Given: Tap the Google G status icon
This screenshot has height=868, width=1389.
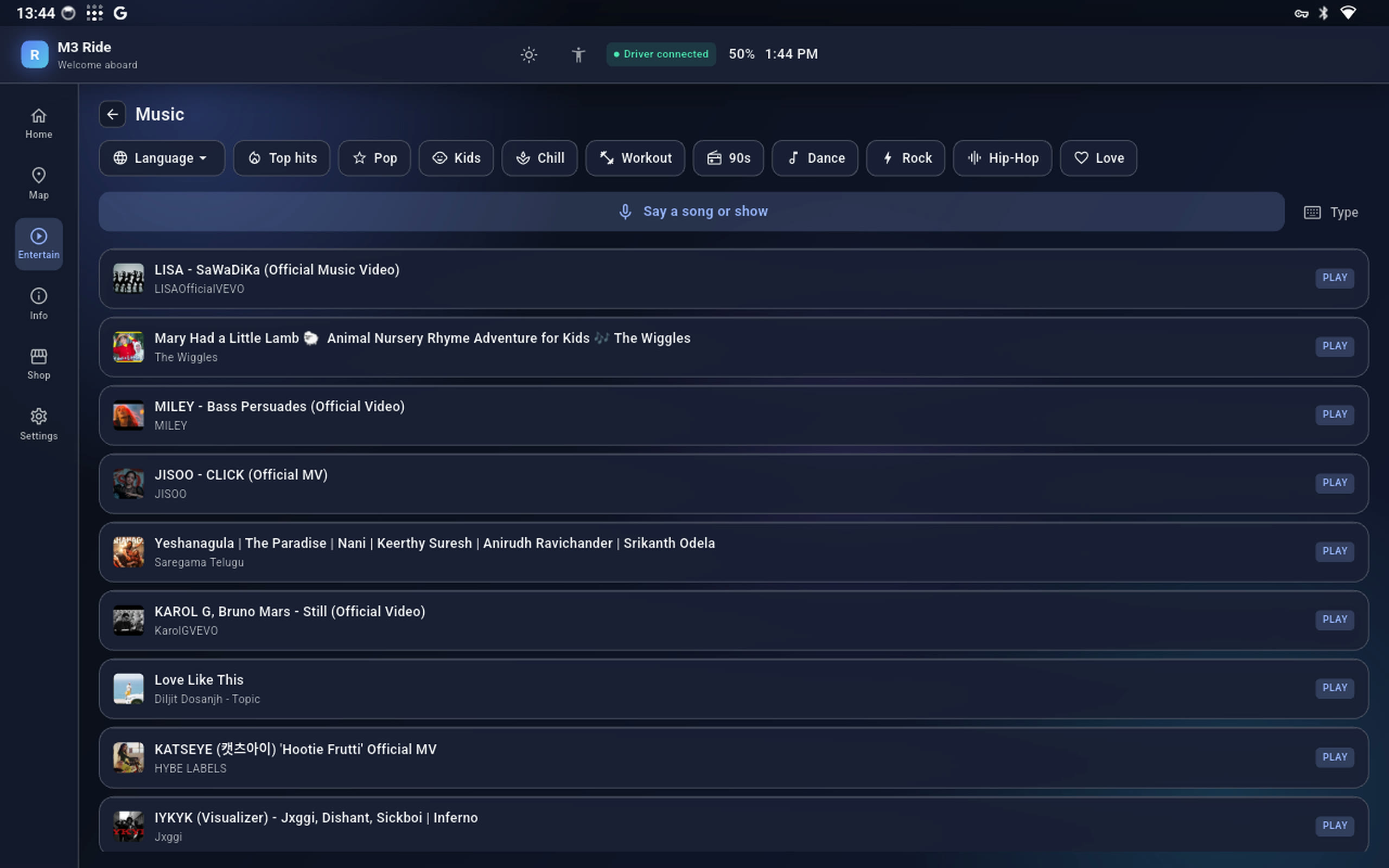Looking at the screenshot, I should [120, 12].
